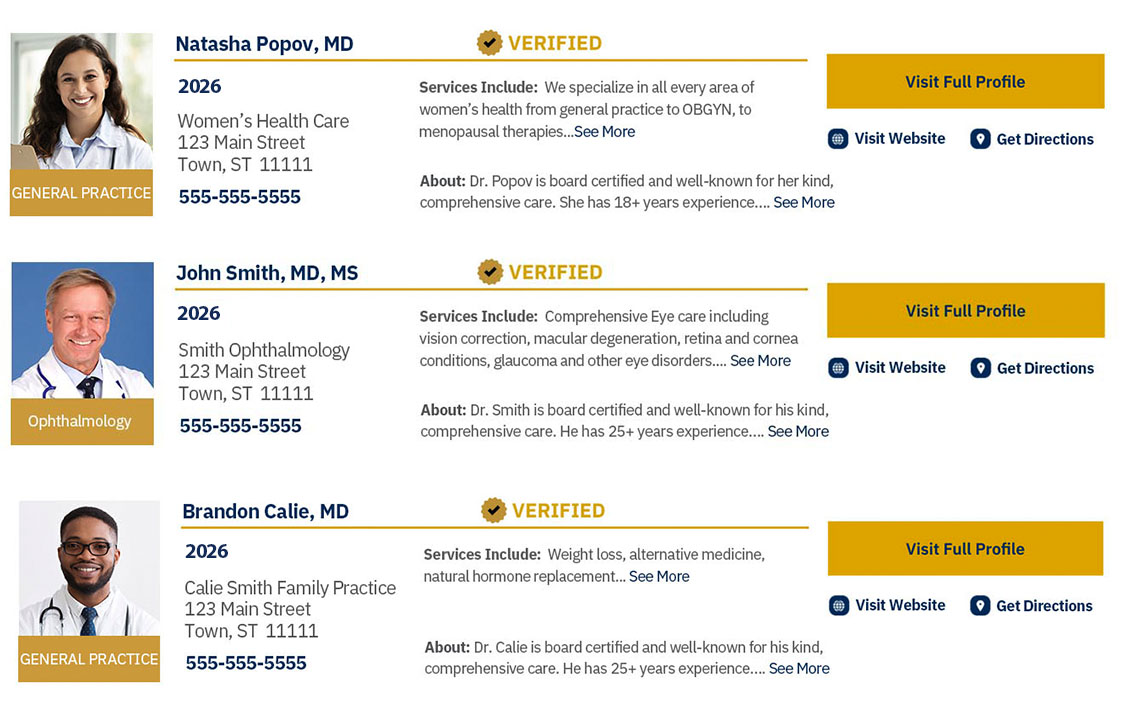
Task: Open Natasha Popov's full profile
Action: (x=965, y=82)
